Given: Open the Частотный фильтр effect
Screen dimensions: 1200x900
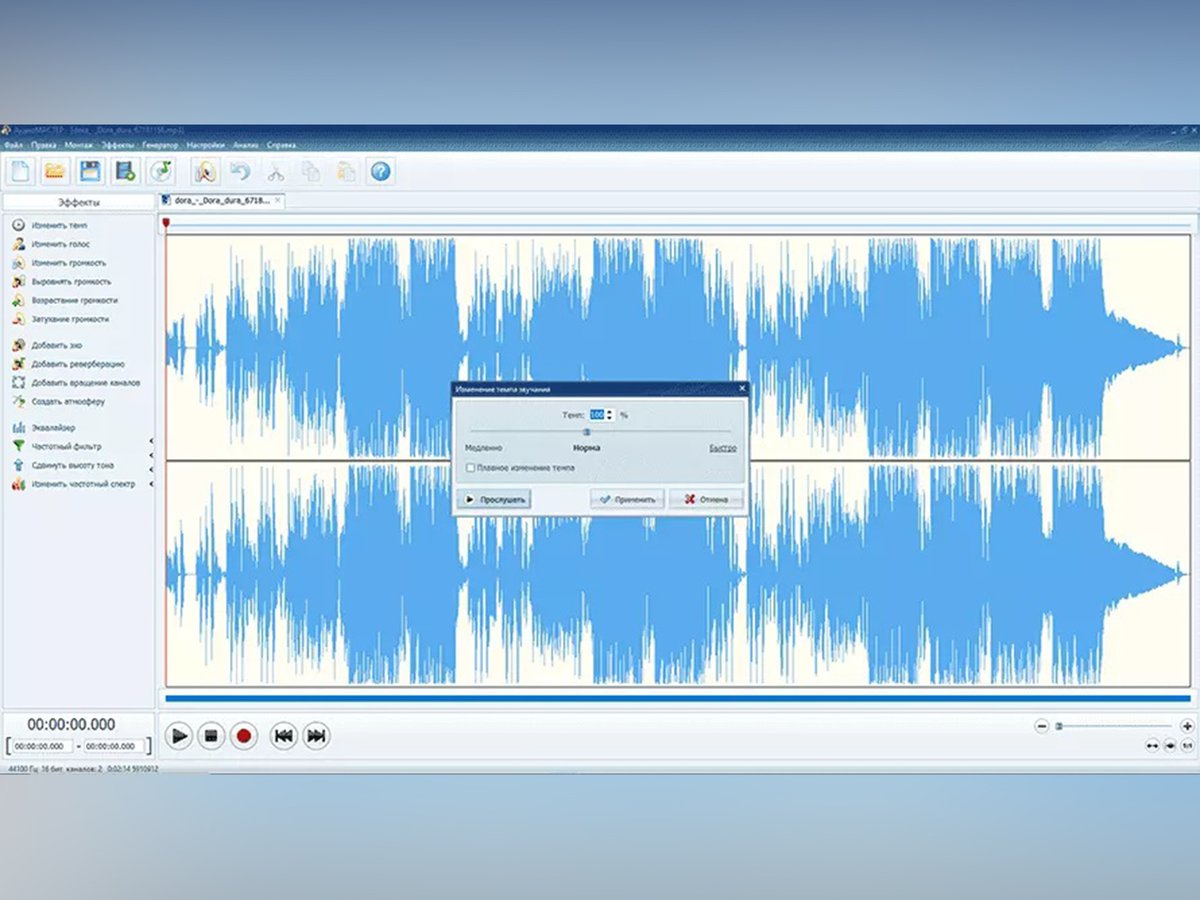Looking at the screenshot, I should [x=57, y=447].
